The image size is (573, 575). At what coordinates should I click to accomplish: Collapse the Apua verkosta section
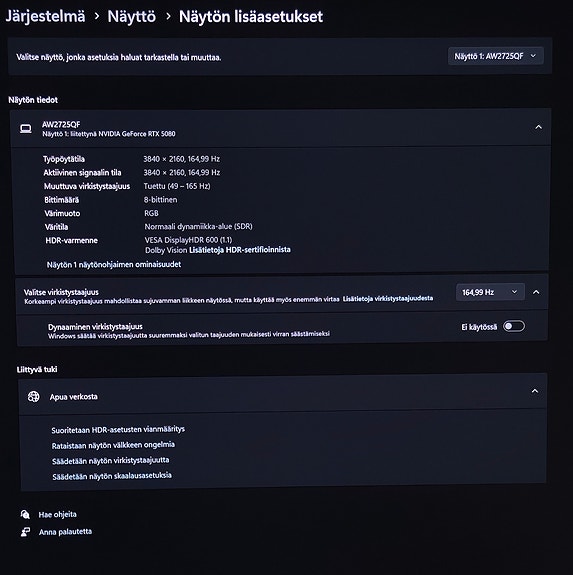pyautogui.click(x=535, y=391)
